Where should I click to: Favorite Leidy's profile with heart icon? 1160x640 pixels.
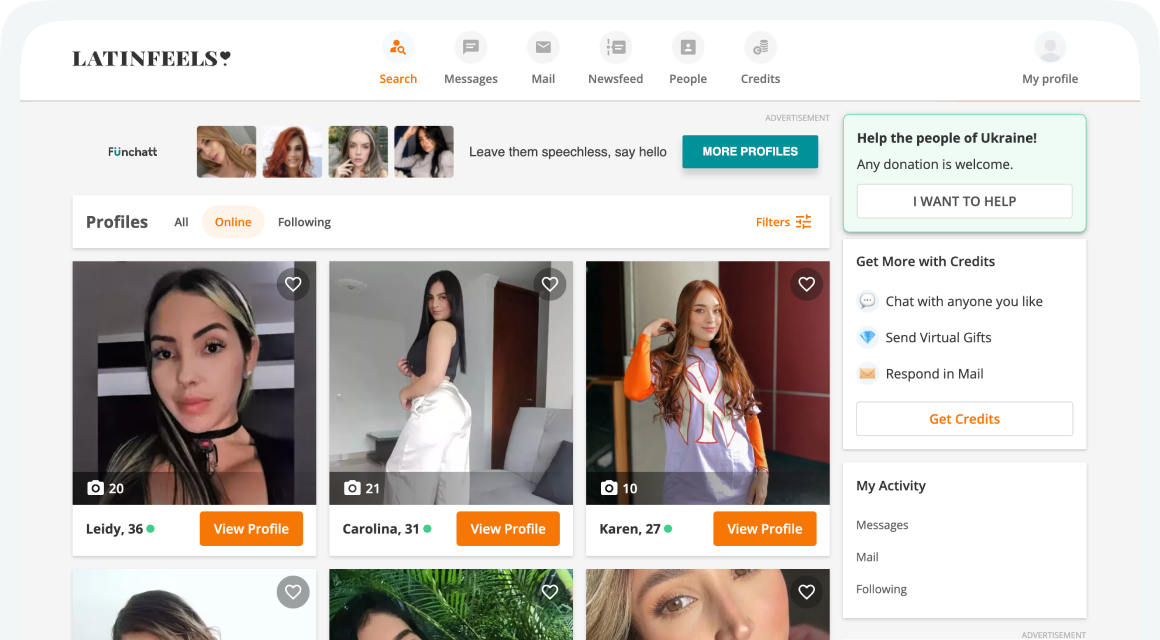pyautogui.click(x=293, y=284)
